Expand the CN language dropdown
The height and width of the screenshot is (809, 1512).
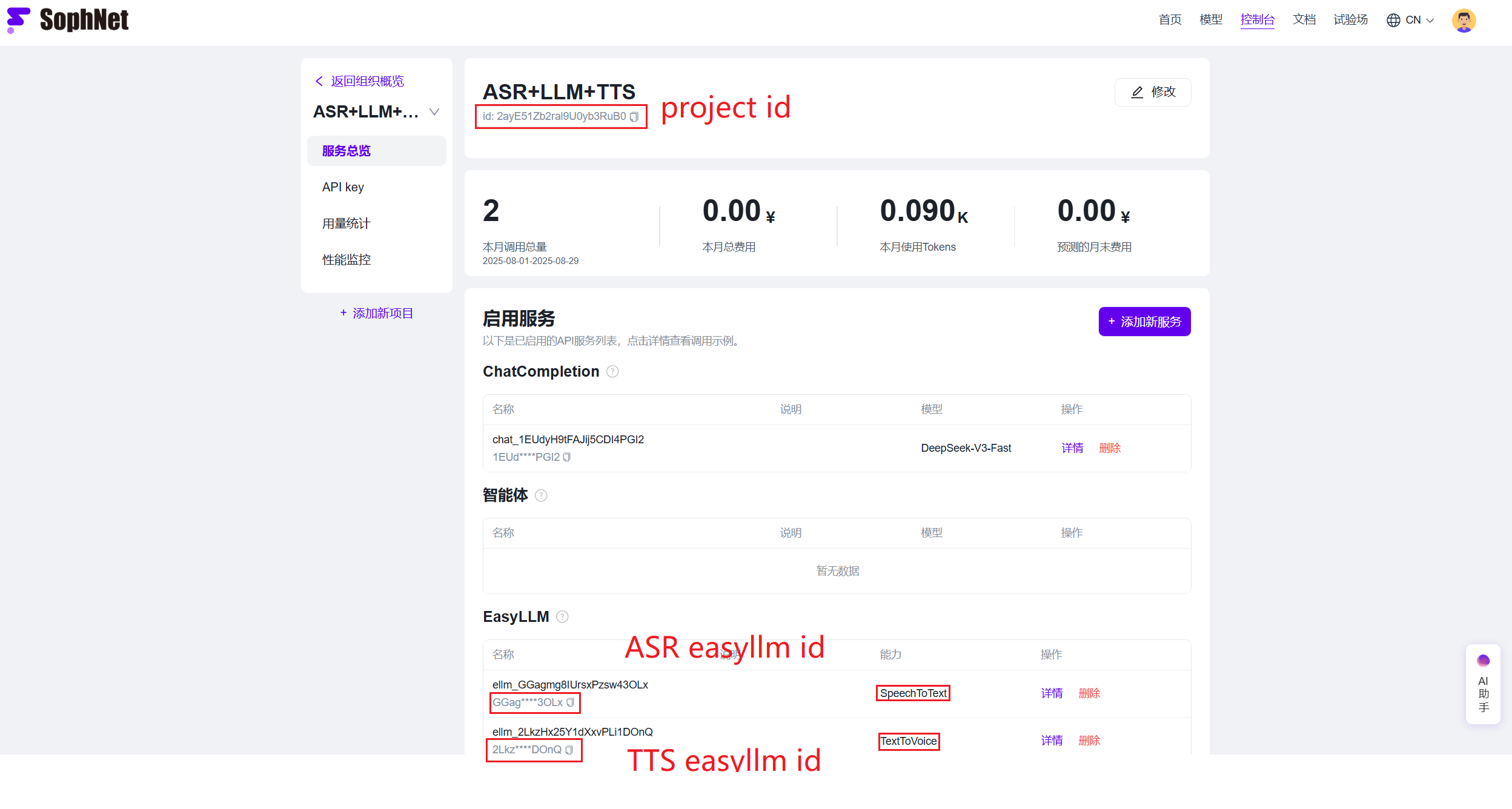tap(1419, 20)
